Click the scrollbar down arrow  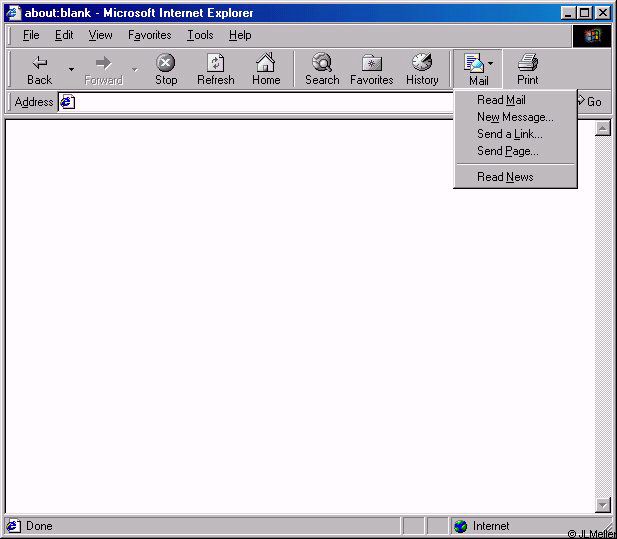(603, 505)
